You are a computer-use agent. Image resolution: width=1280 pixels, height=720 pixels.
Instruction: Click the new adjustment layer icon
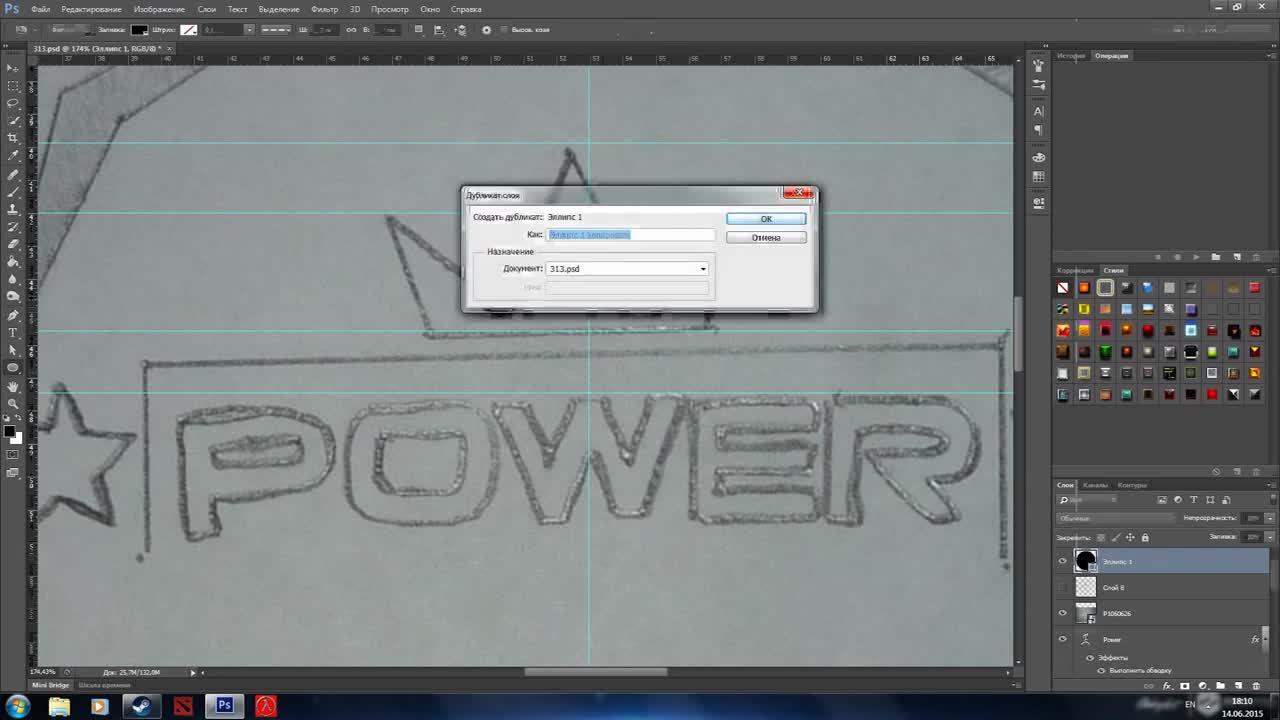pos(1202,686)
